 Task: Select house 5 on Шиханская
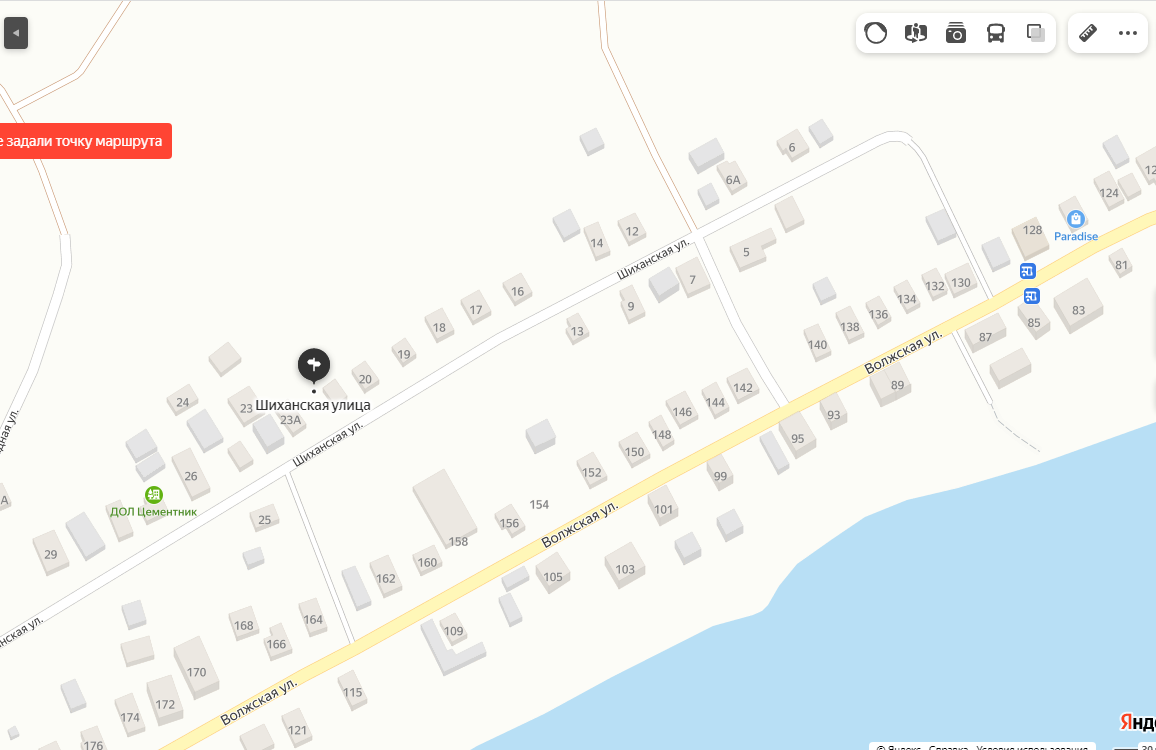(752, 250)
